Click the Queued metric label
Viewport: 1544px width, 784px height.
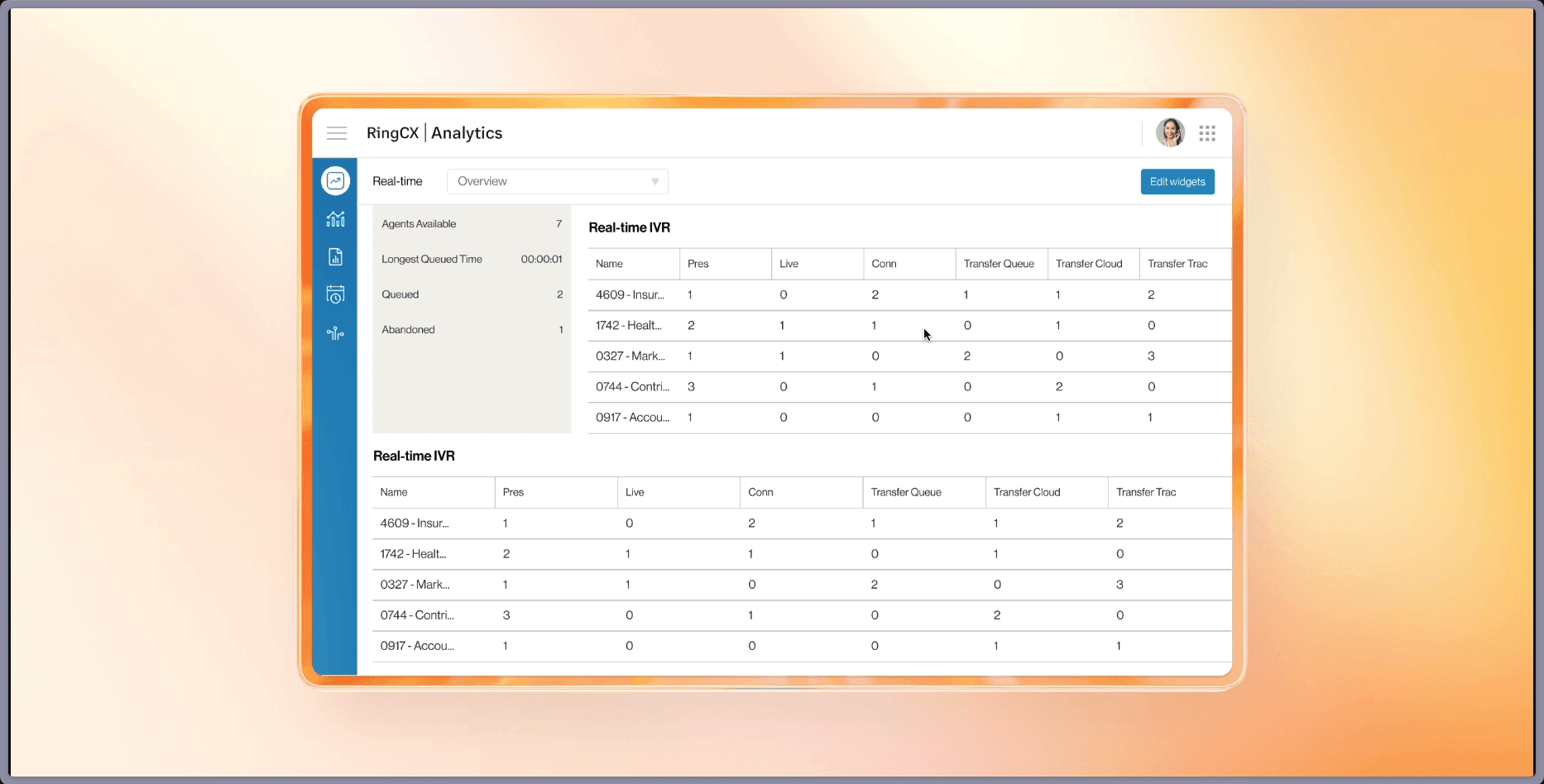coord(400,294)
